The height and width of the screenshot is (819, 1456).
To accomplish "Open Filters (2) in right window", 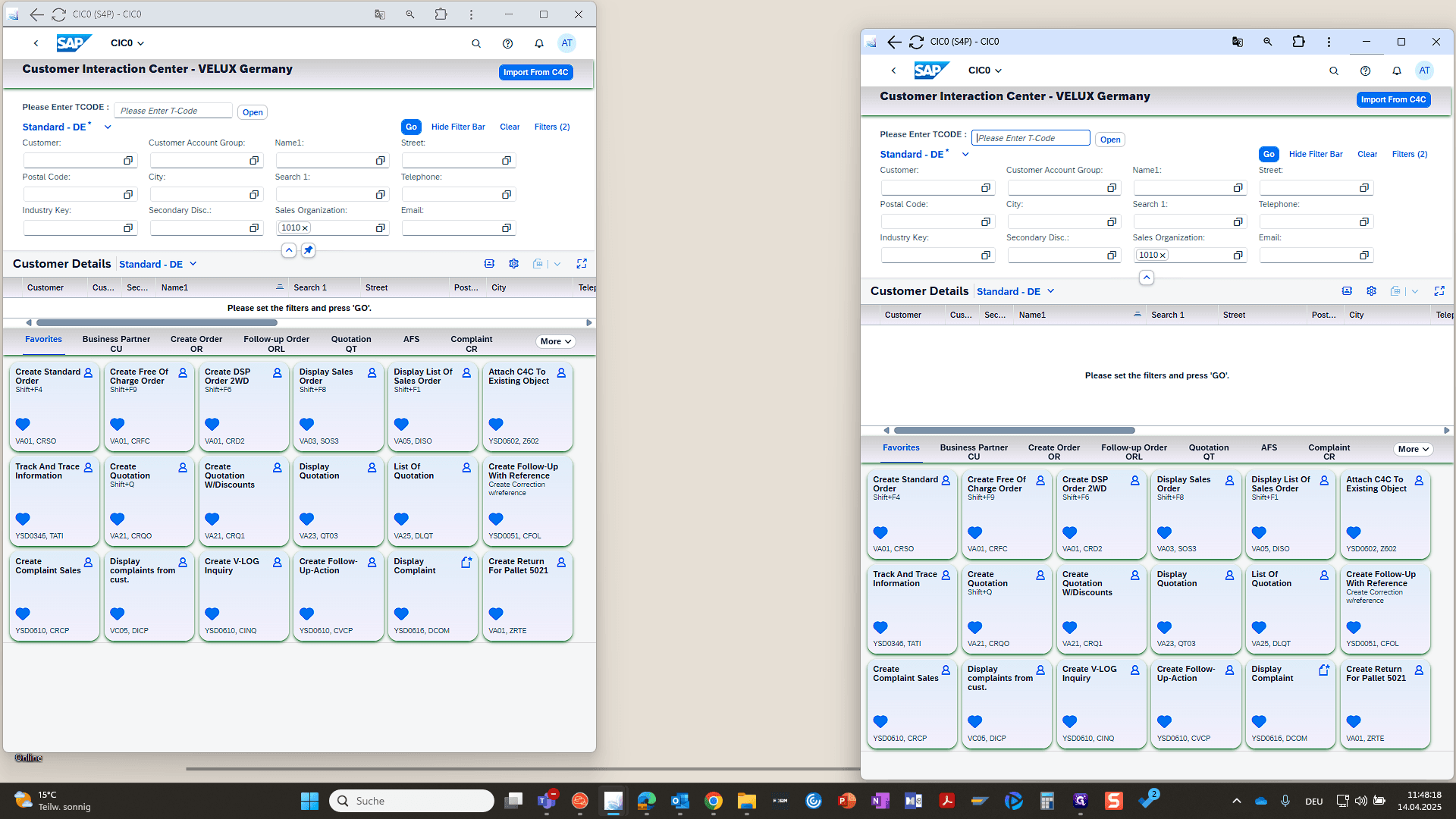I will pos(1410,155).
